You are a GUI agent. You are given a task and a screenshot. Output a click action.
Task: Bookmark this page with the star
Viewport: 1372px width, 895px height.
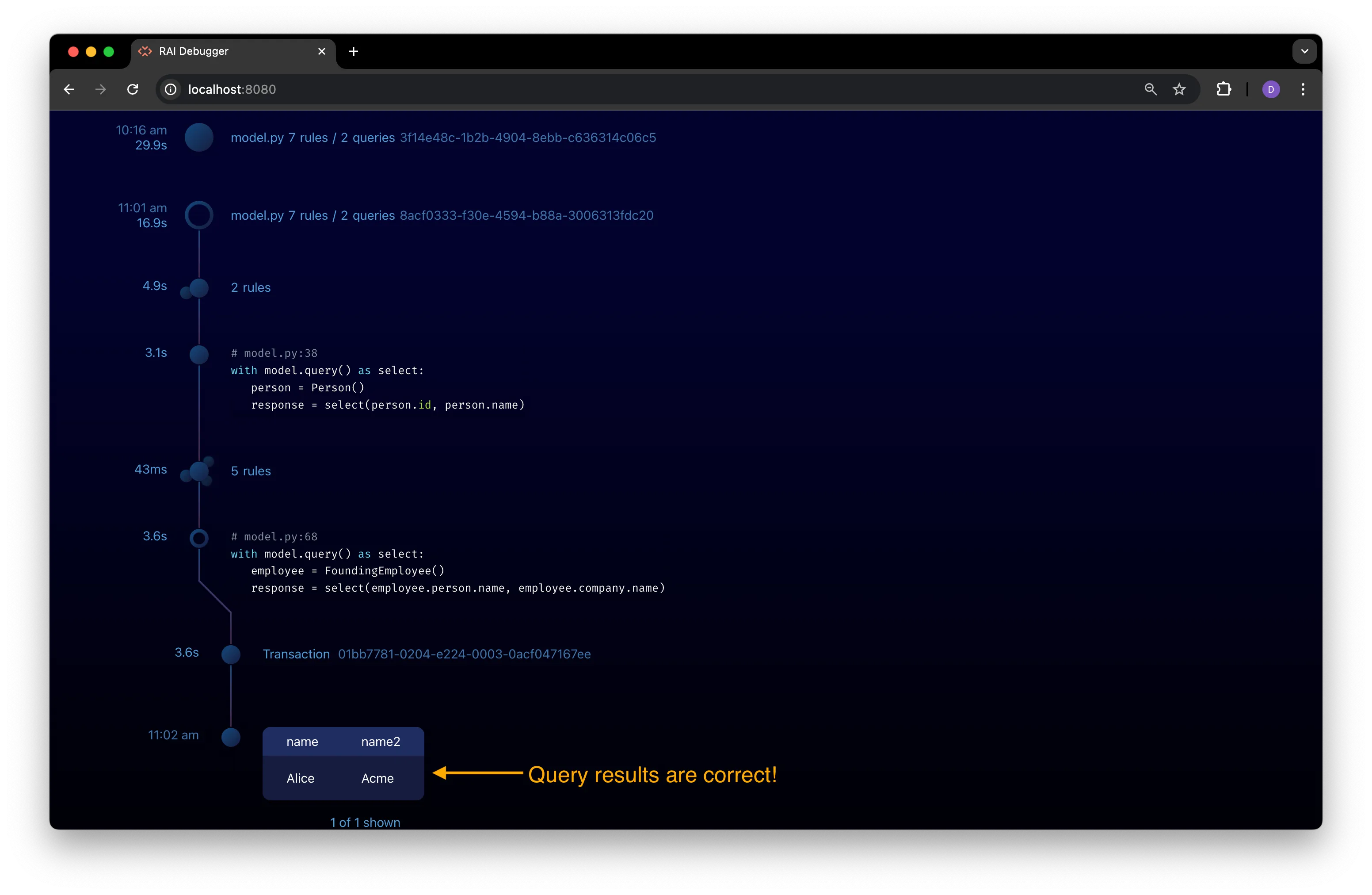coord(1179,89)
